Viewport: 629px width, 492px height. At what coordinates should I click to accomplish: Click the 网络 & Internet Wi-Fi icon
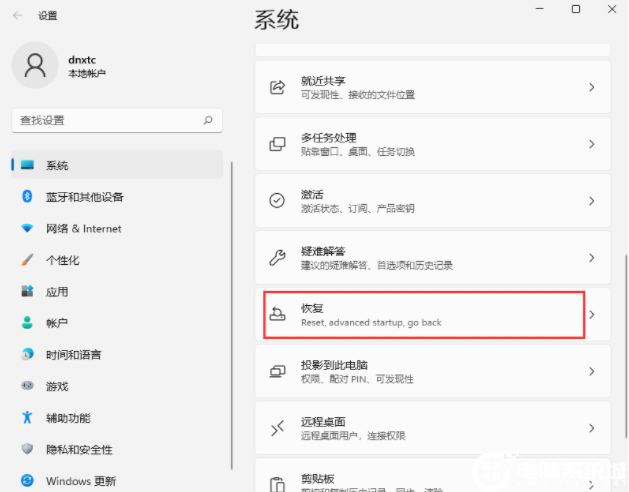27,229
